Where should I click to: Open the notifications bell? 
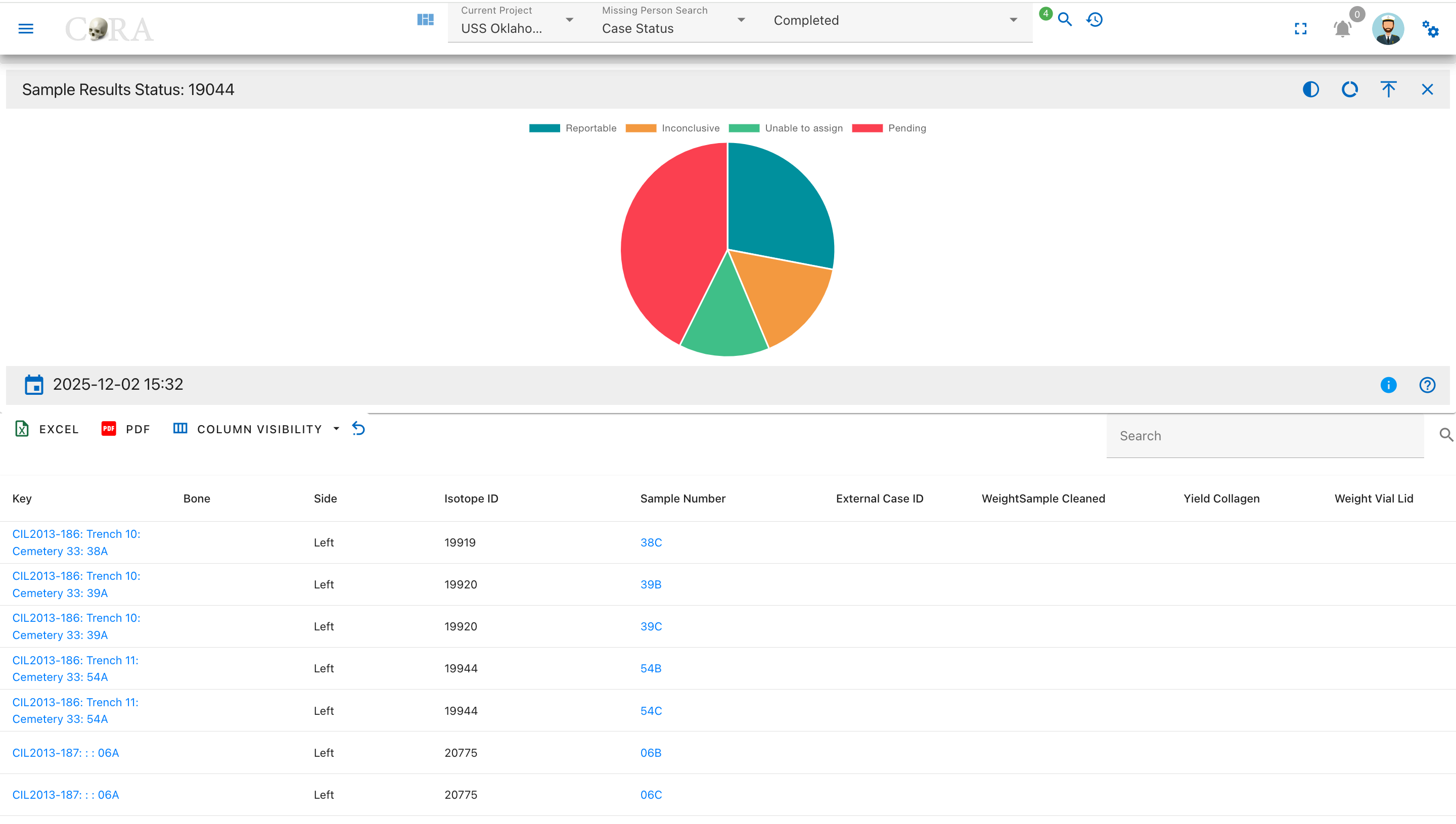click(1342, 28)
